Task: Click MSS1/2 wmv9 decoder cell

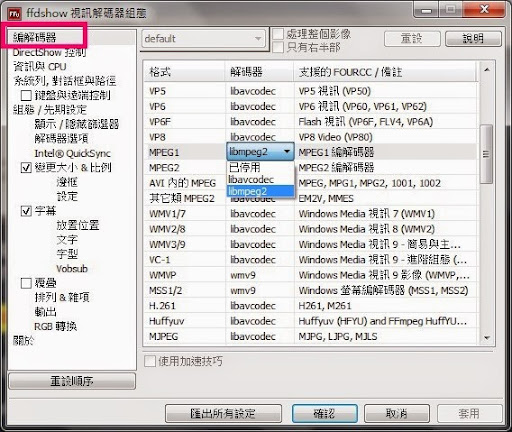Action: pos(259,290)
